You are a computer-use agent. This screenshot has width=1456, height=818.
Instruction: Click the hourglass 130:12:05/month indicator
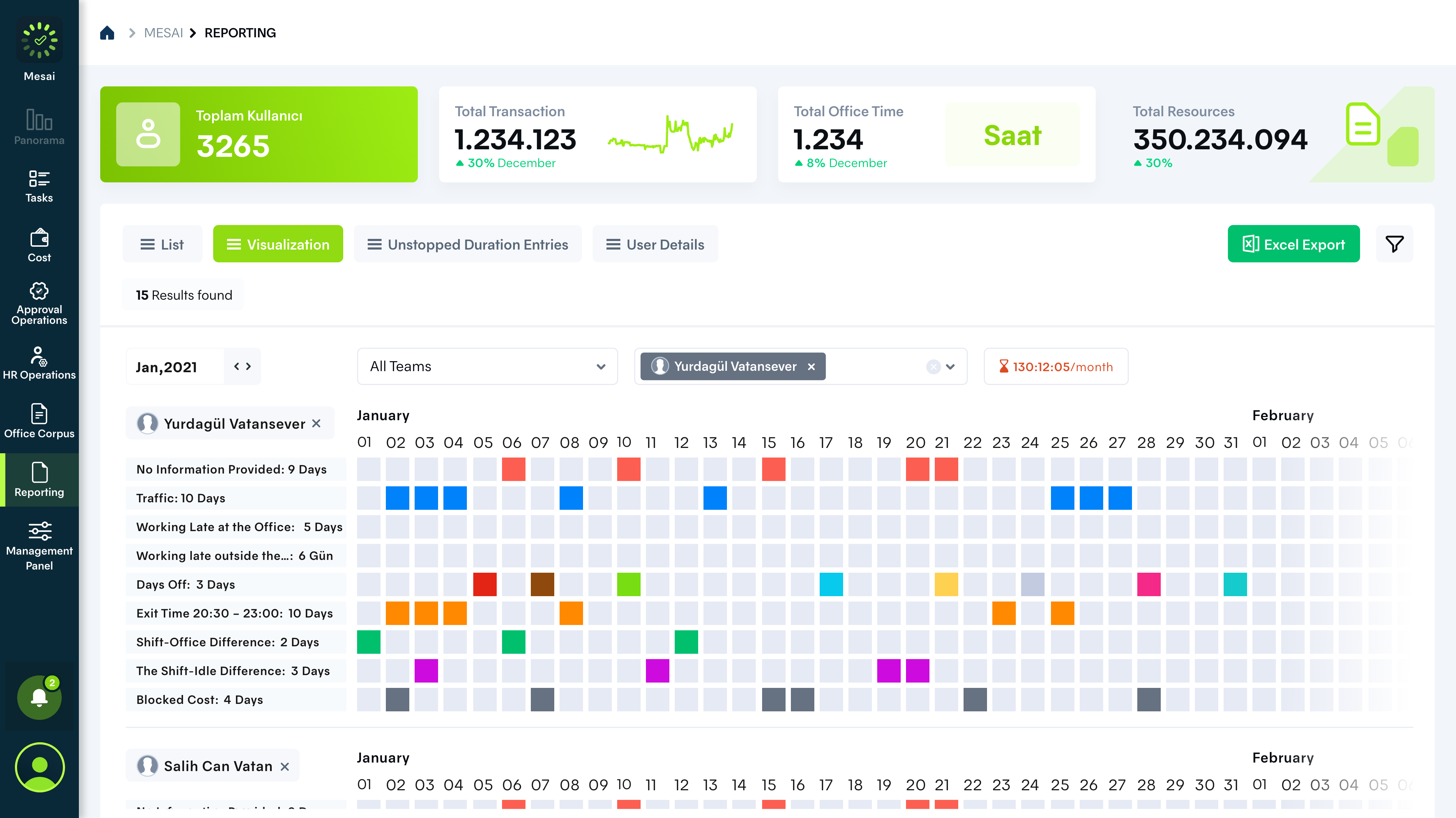[x=1056, y=367]
